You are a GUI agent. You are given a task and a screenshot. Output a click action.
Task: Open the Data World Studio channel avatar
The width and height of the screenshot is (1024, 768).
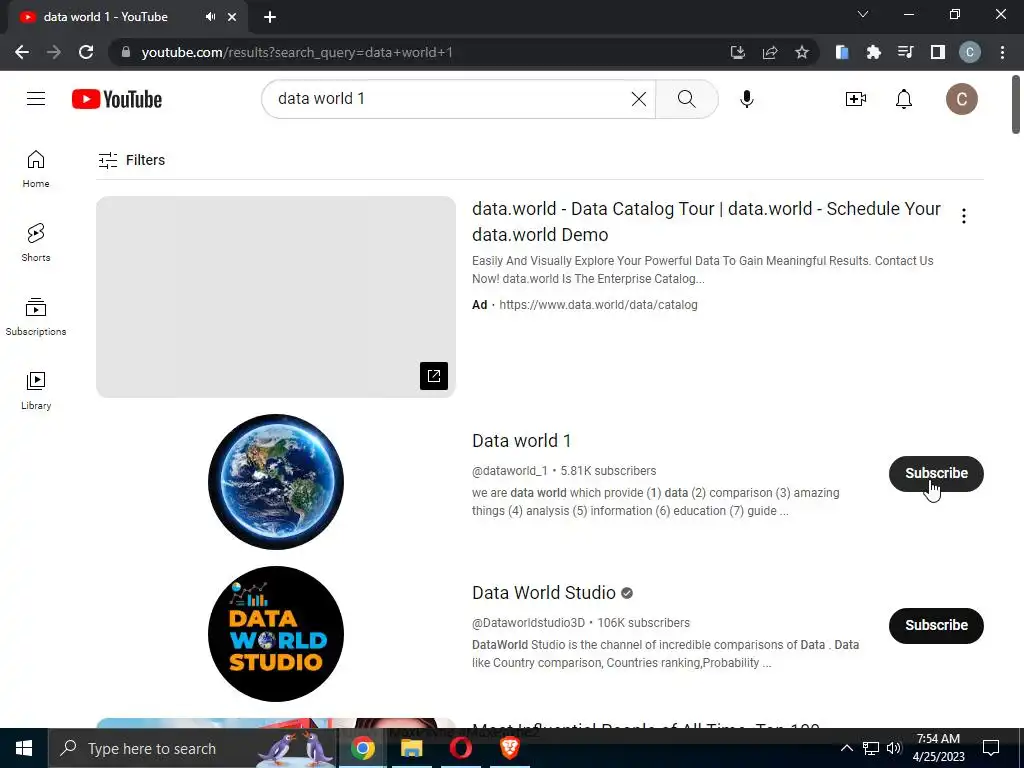276,634
